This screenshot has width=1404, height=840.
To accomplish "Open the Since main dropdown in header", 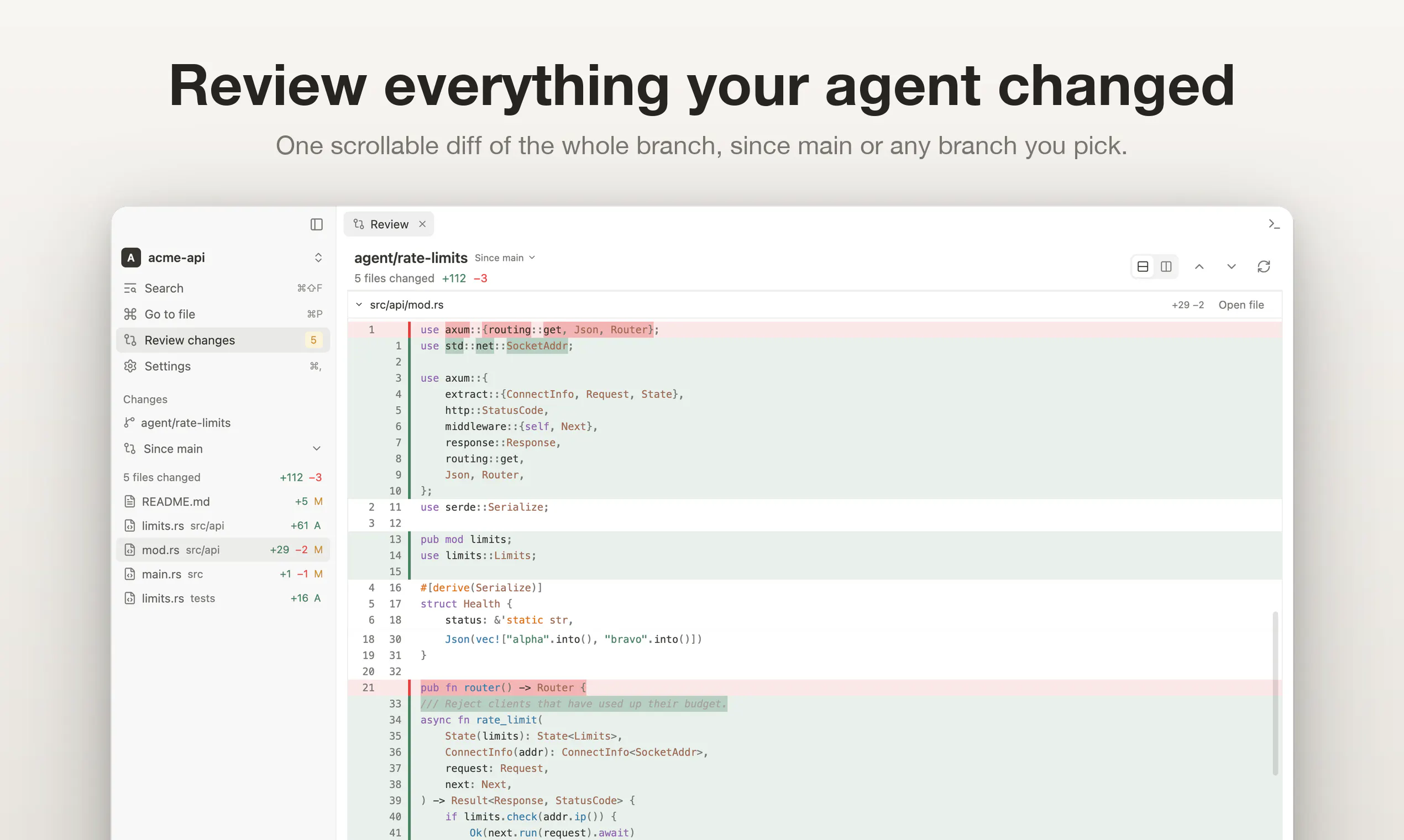I will point(505,258).
